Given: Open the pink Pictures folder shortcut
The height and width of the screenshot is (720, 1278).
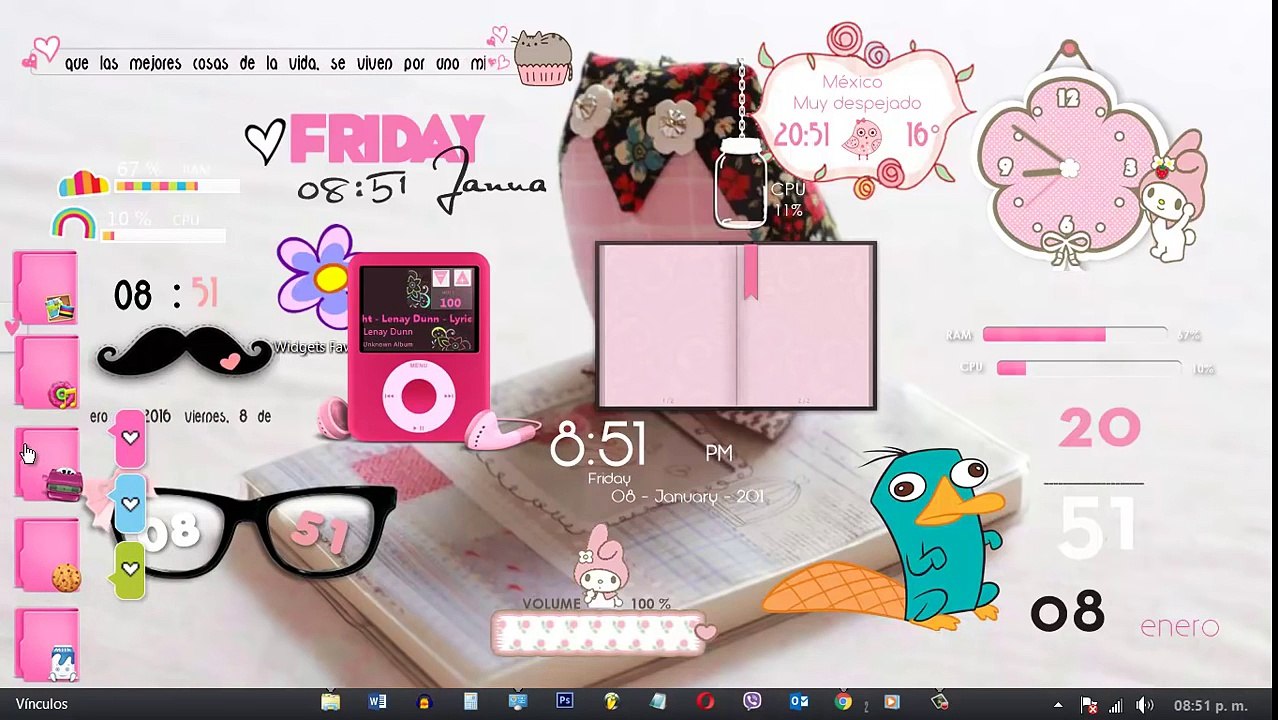Looking at the screenshot, I should tap(46, 288).
